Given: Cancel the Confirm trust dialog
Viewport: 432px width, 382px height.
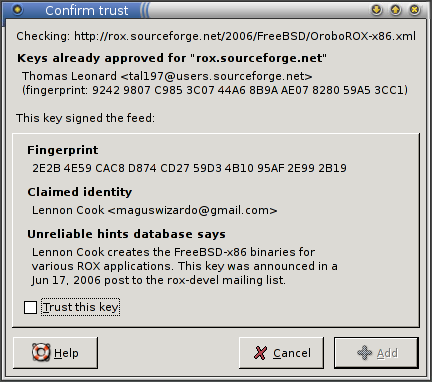Looking at the screenshot, I should coord(281,353).
